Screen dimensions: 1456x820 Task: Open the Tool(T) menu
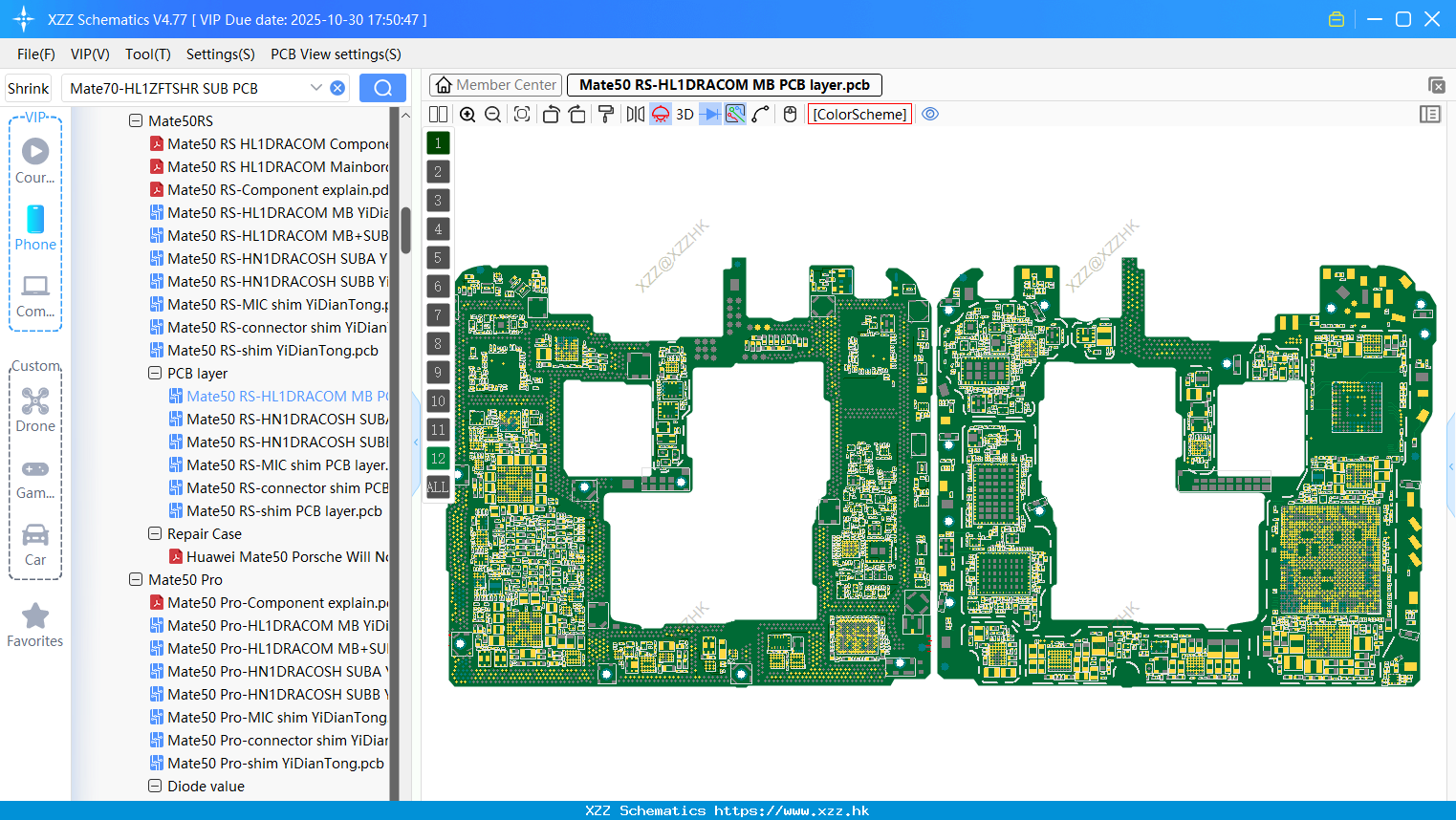pos(148,54)
